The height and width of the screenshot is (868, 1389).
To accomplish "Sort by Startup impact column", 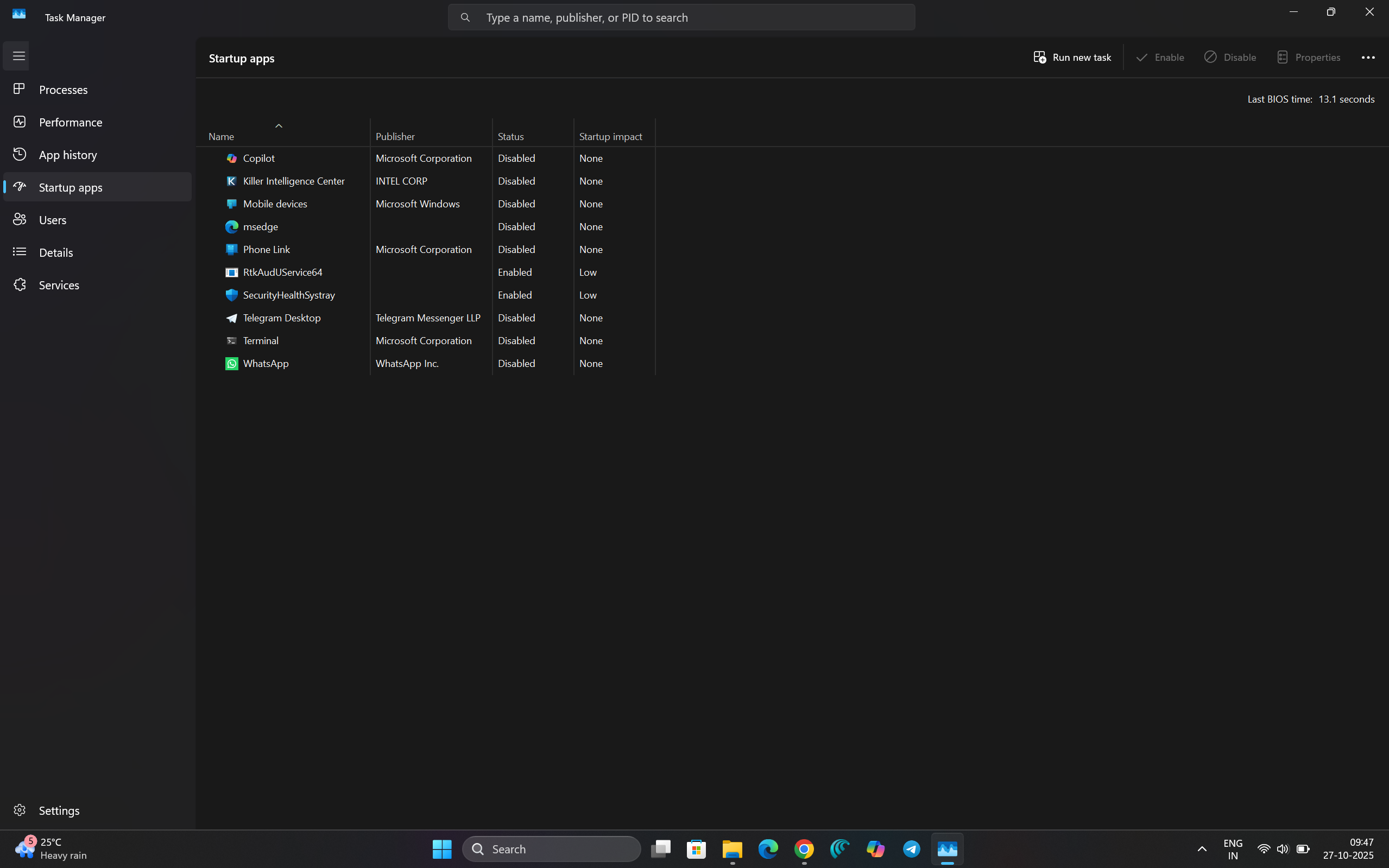I will pyautogui.click(x=610, y=136).
